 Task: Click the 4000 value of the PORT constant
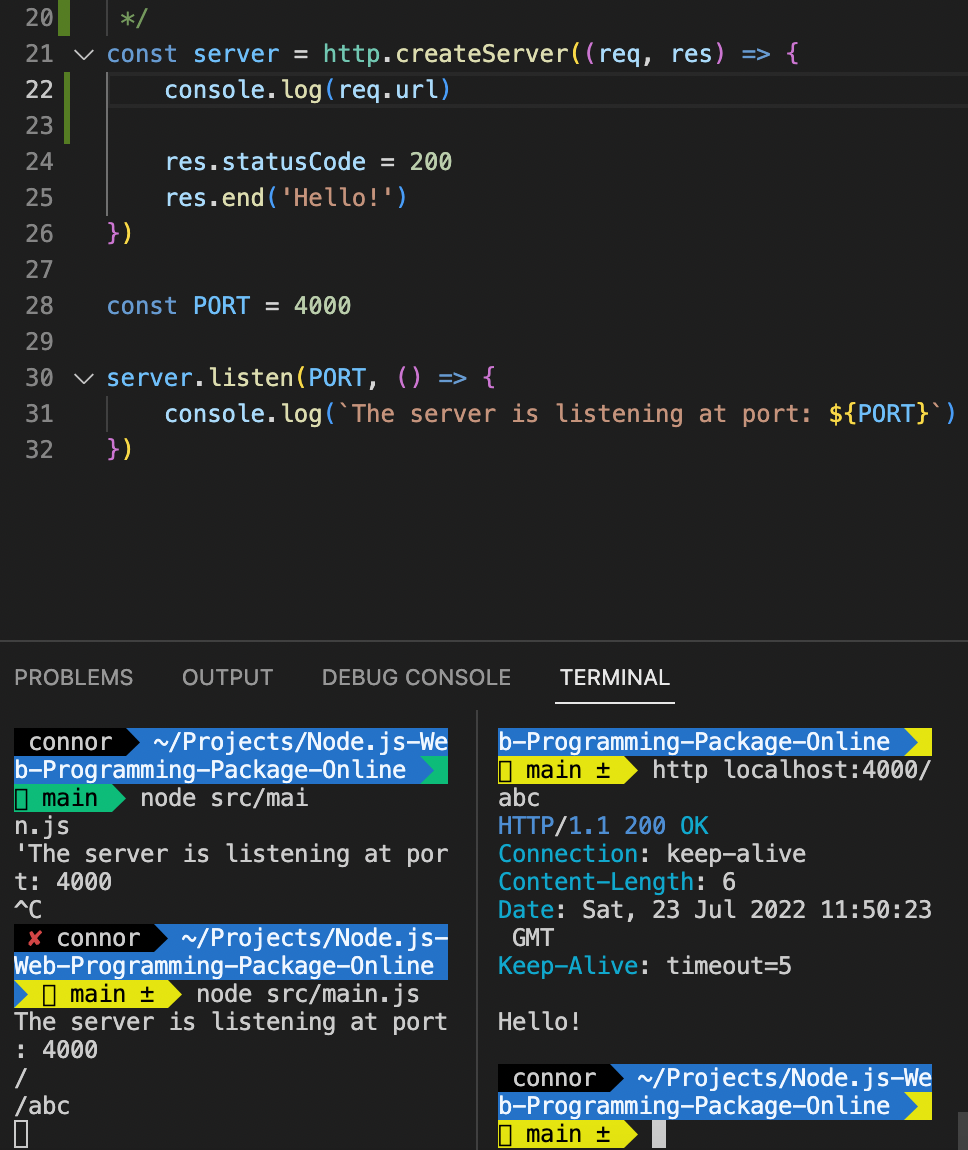coord(323,306)
